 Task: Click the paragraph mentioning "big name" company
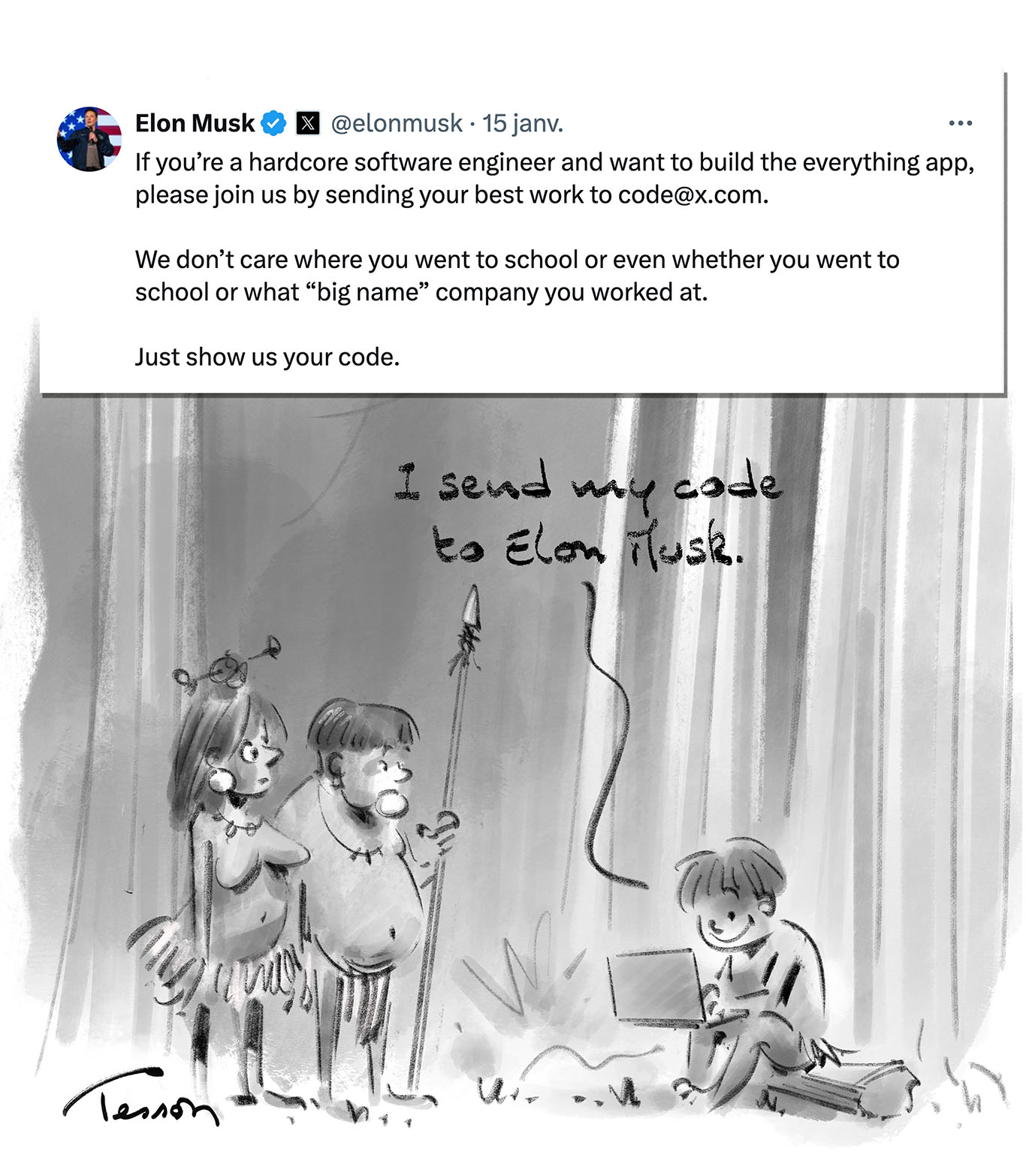point(517,276)
